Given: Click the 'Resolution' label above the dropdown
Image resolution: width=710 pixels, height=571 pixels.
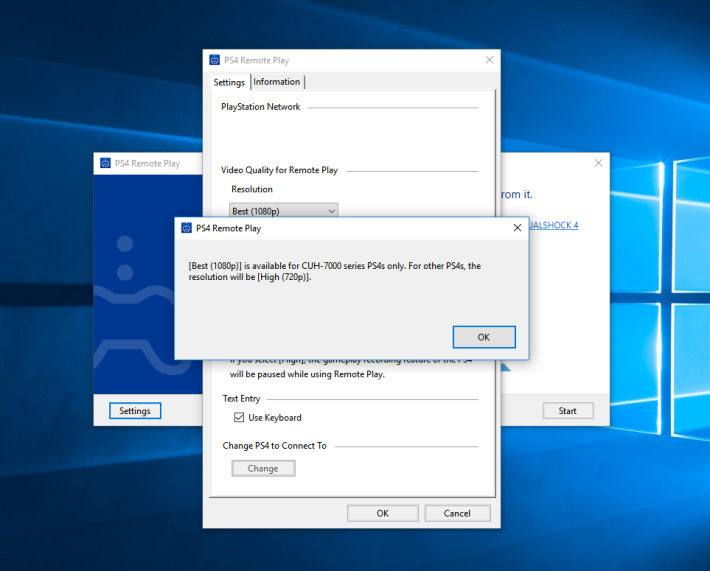Looking at the screenshot, I should point(252,189).
